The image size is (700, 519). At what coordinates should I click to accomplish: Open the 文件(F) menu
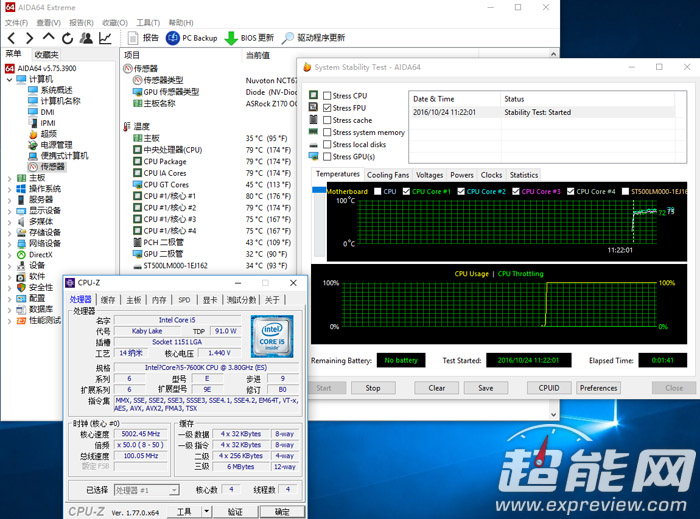[x=16, y=23]
